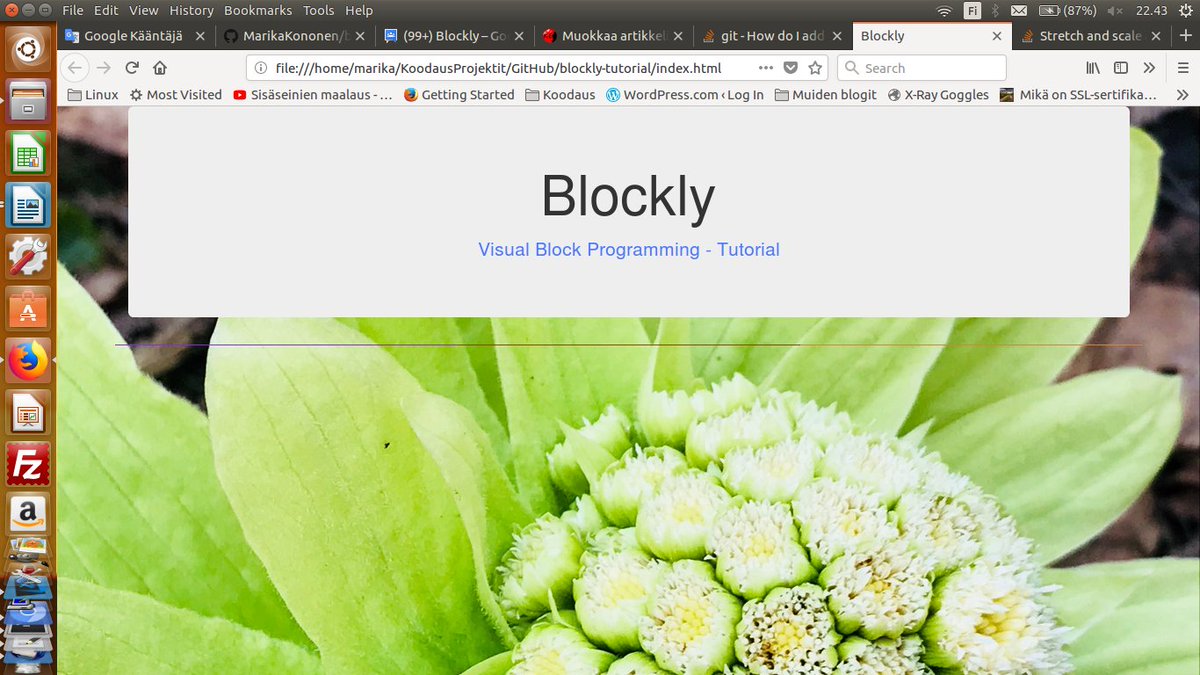Open Ubuntu Software from the launcher
The height and width of the screenshot is (675, 1200).
pos(28,310)
